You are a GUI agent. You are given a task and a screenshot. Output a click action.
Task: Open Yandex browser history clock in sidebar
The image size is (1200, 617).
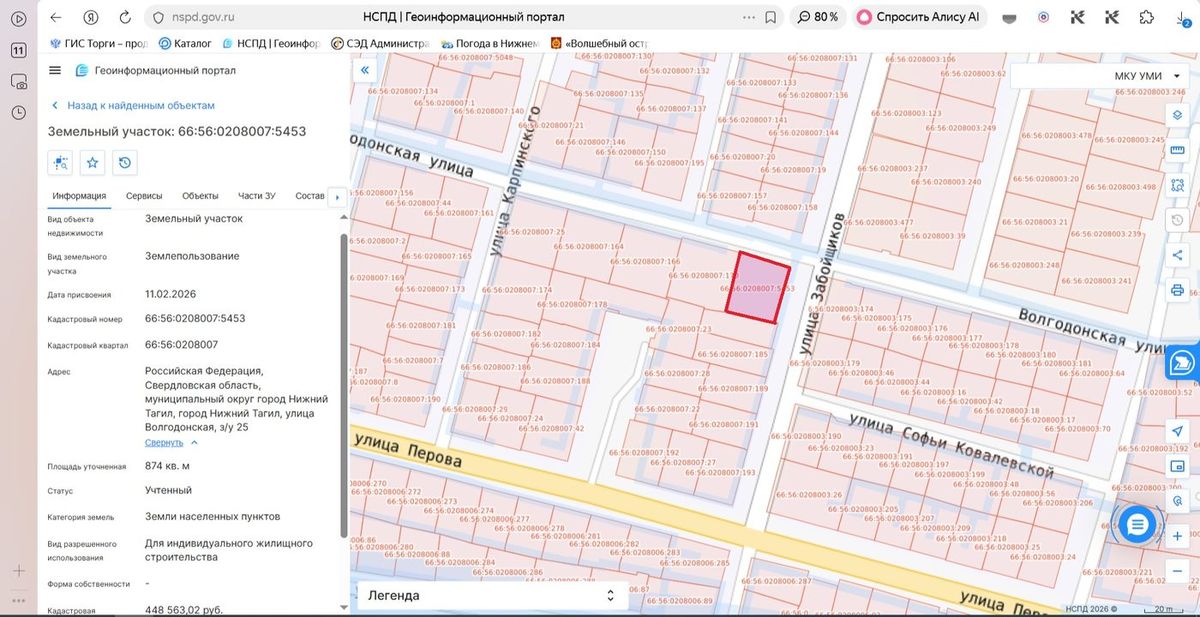tap(18, 113)
